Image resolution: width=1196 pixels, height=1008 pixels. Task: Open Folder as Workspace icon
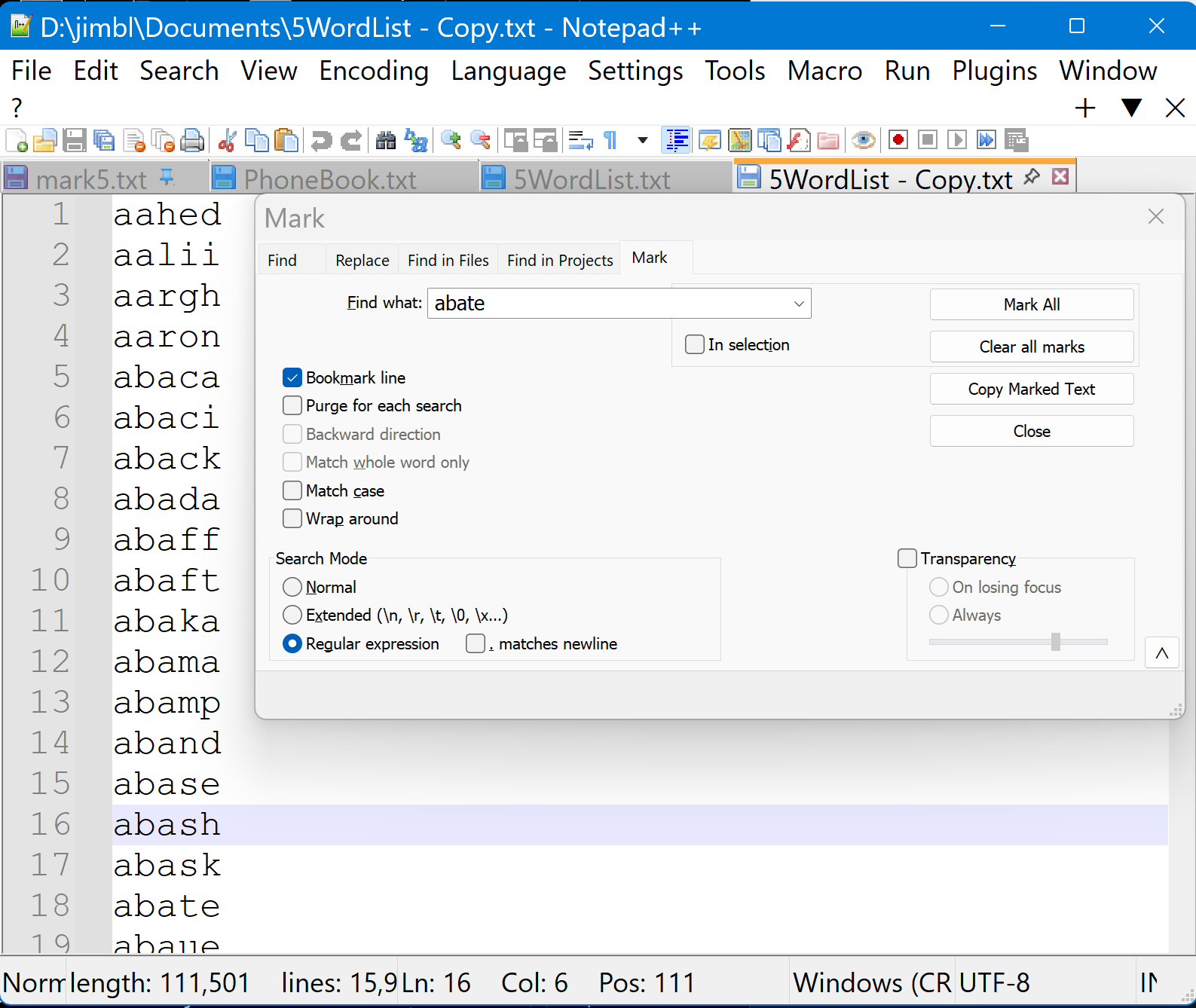827,140
